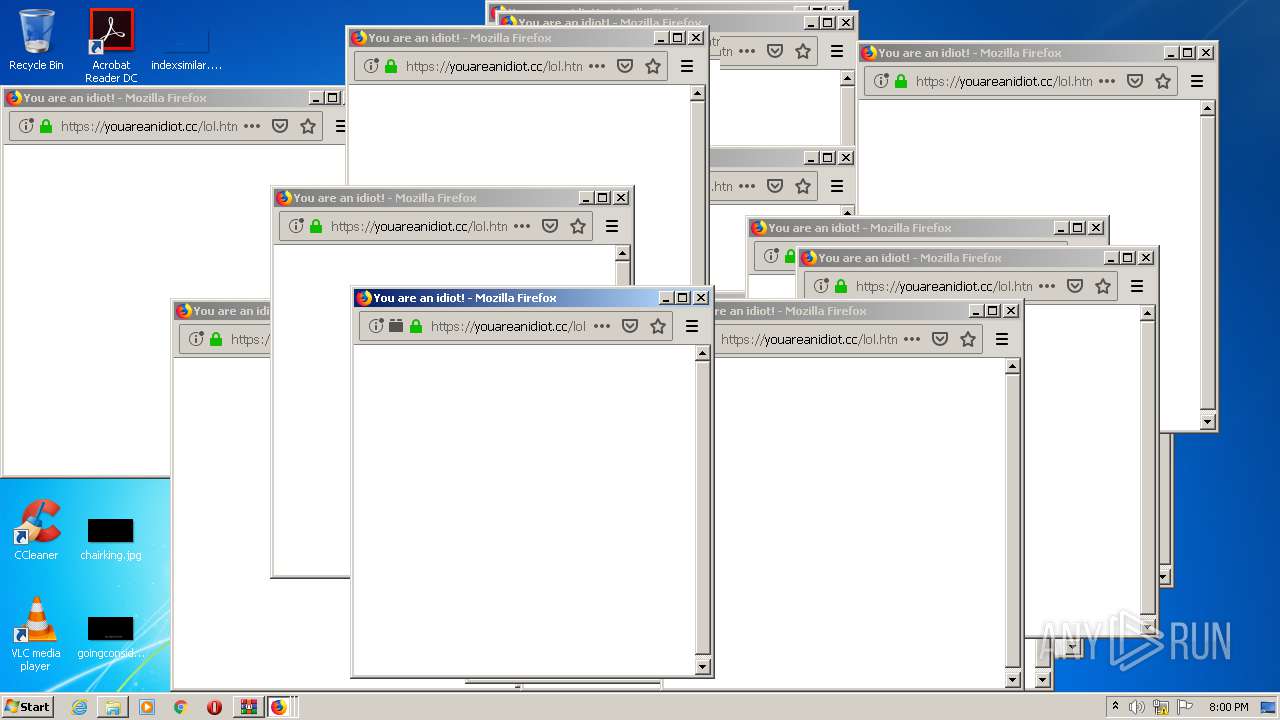Click the network status tray icon
The width and height of the screenshot is (1280, 720).
coord(1161,707)
